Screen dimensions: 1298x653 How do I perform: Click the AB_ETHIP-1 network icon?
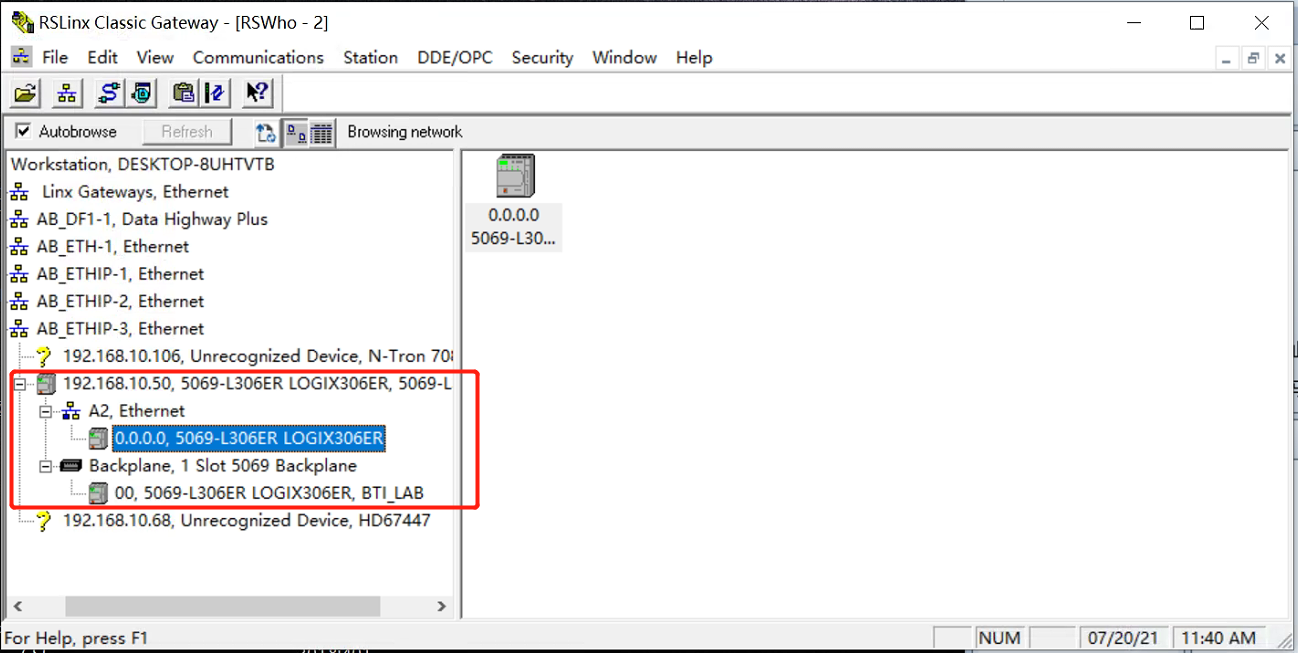point(19,274)
